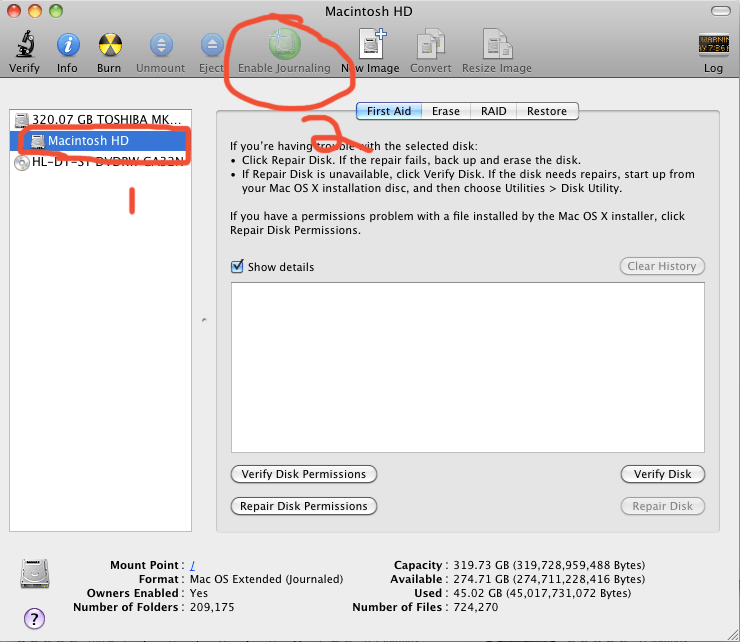The height and width of the screenshot is (642, 740).
Task: Click the Convert toolbar icon
Action: 430,44
